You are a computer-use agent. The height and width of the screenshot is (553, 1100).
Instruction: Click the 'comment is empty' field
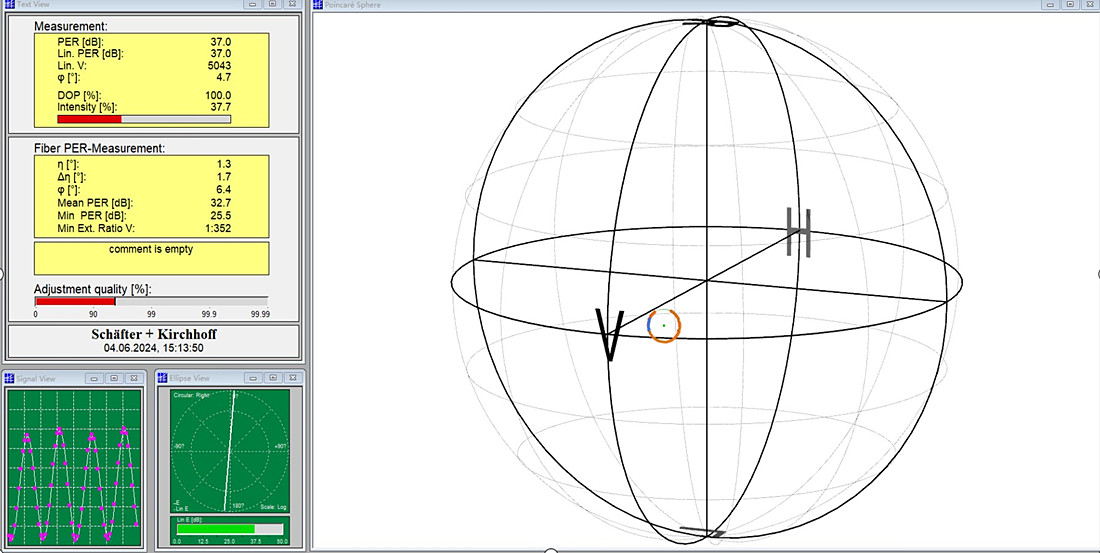(152, 258)
